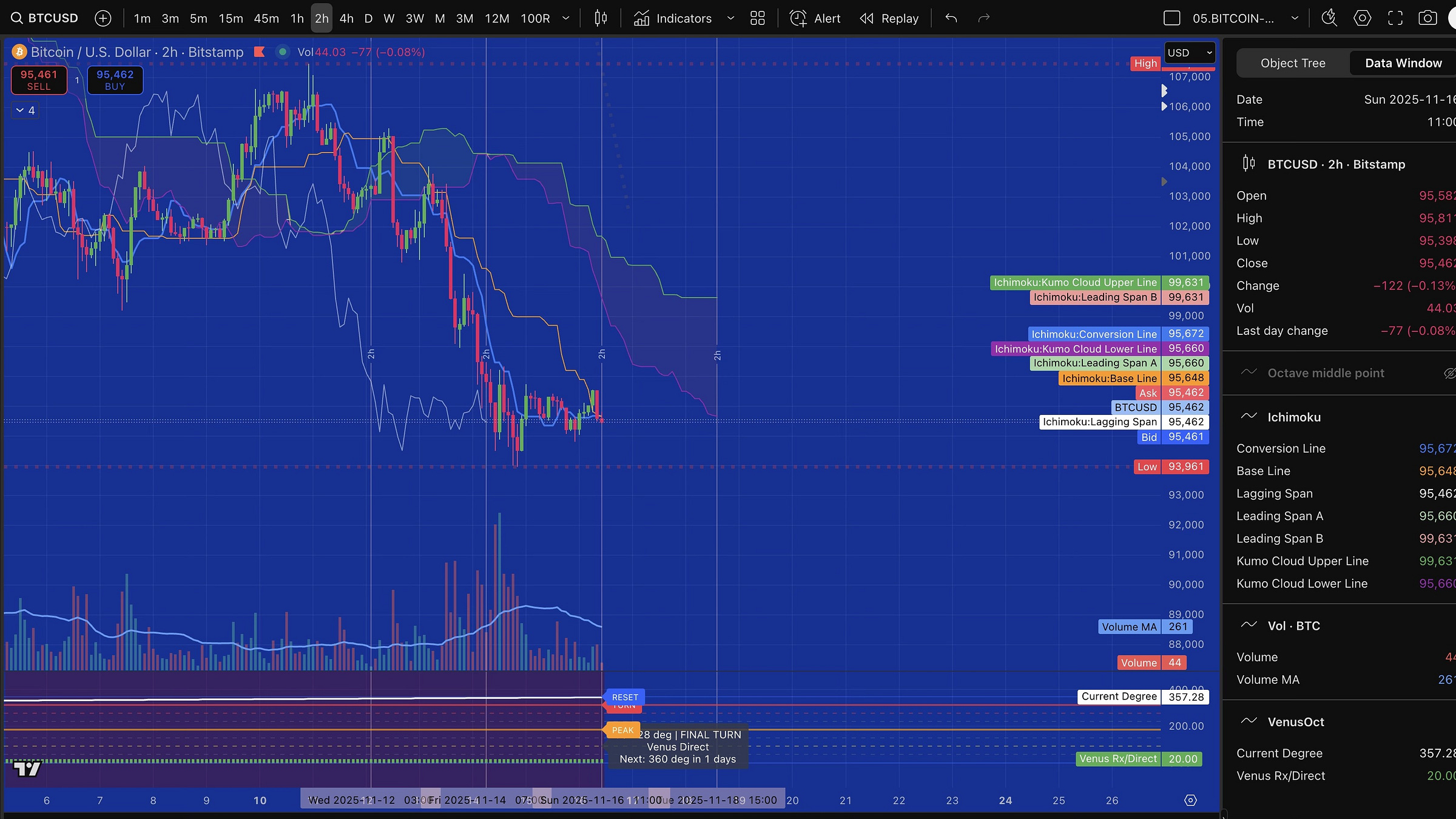
Task: Undo the last chart action
Action: [951, 18]
